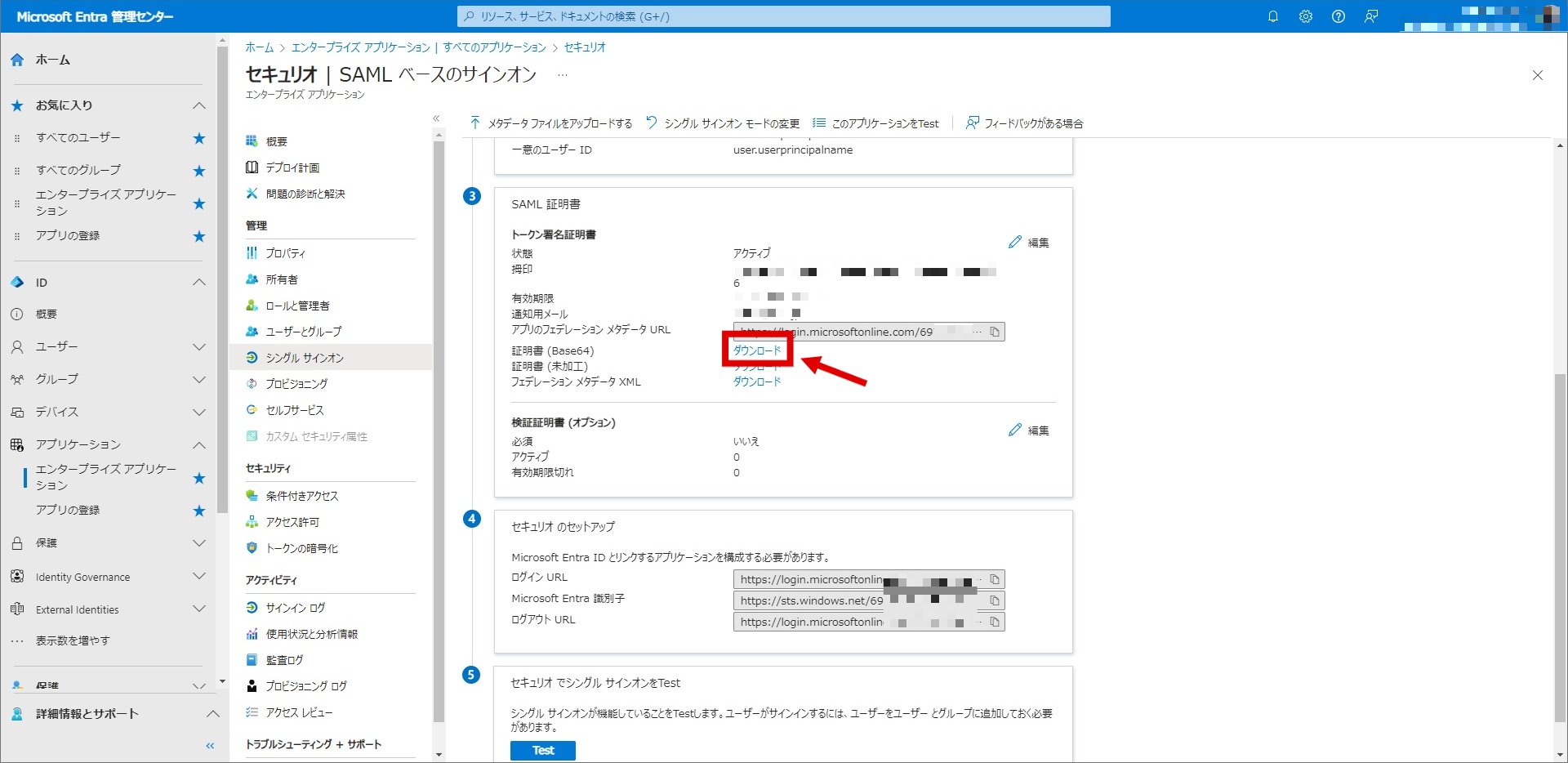This screenshot has width=1568, height=763.
Task: Click 表示数を増やす in left navigation
Action: click(x=73, y=641)
